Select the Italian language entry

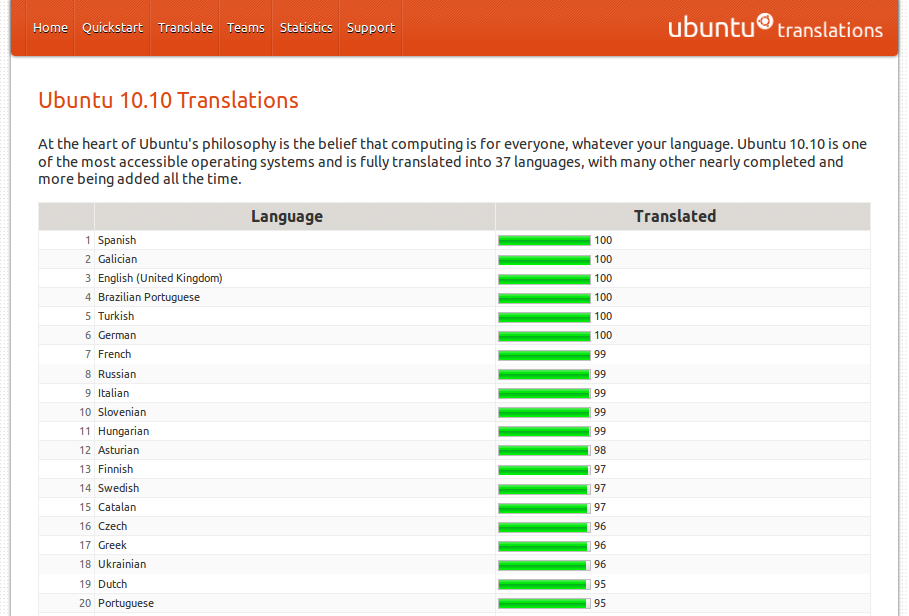[x=113, y=393]
